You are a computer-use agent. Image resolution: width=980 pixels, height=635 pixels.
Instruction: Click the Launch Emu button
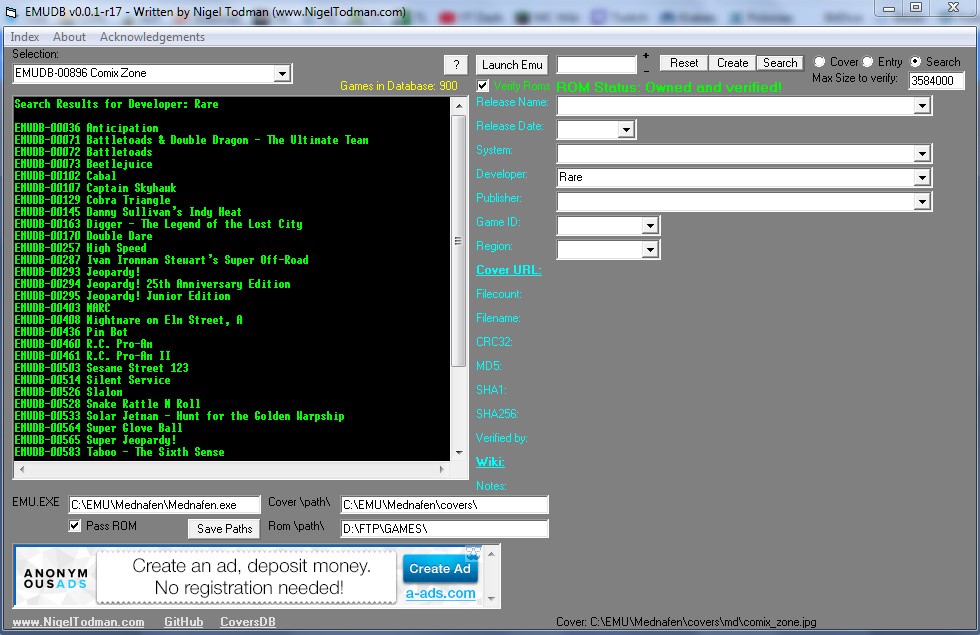click(x=511, y=63)
